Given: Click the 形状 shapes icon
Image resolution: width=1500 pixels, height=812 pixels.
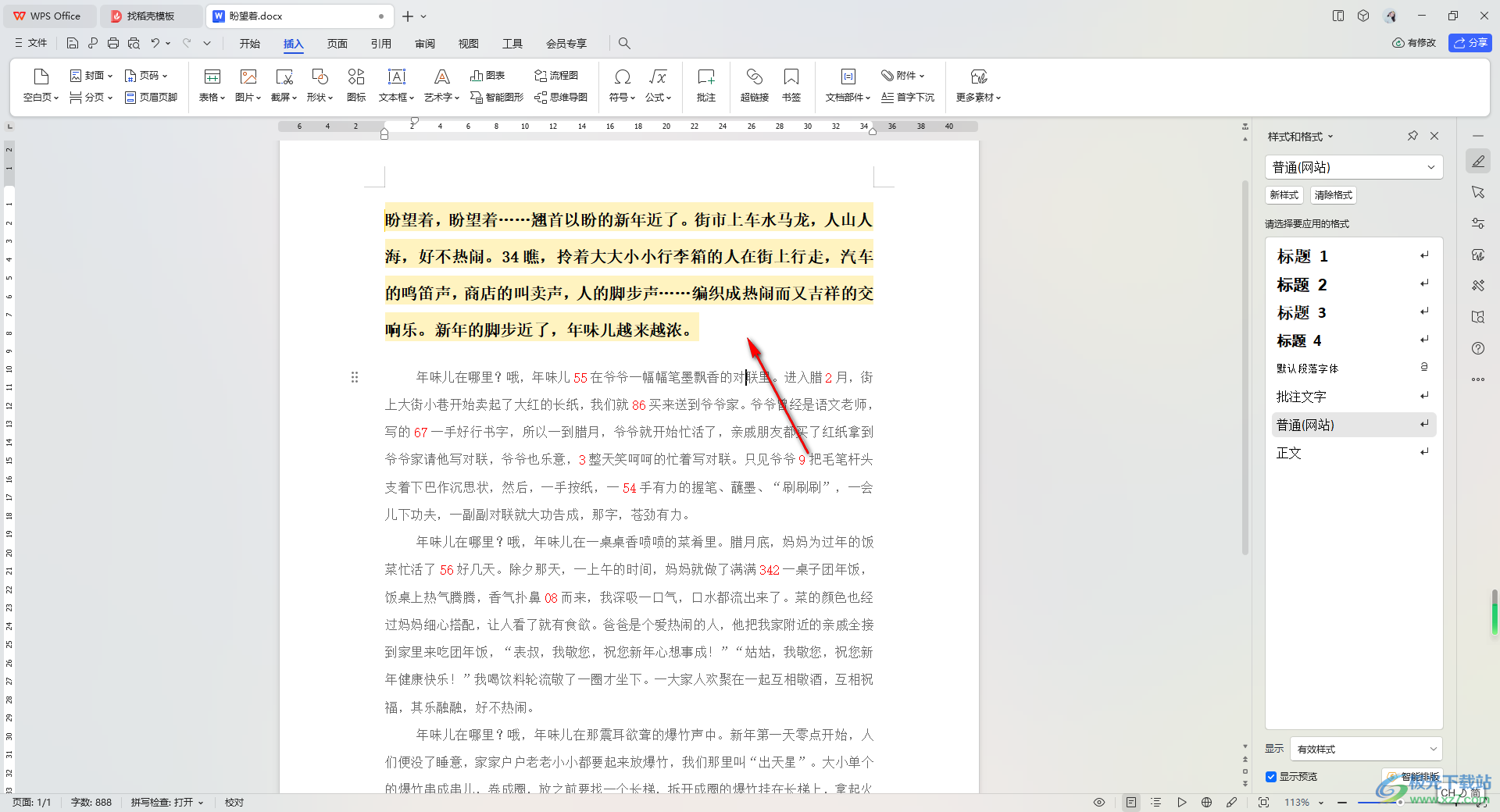Looking at the screenshot, I should click(x=320, y=77).
